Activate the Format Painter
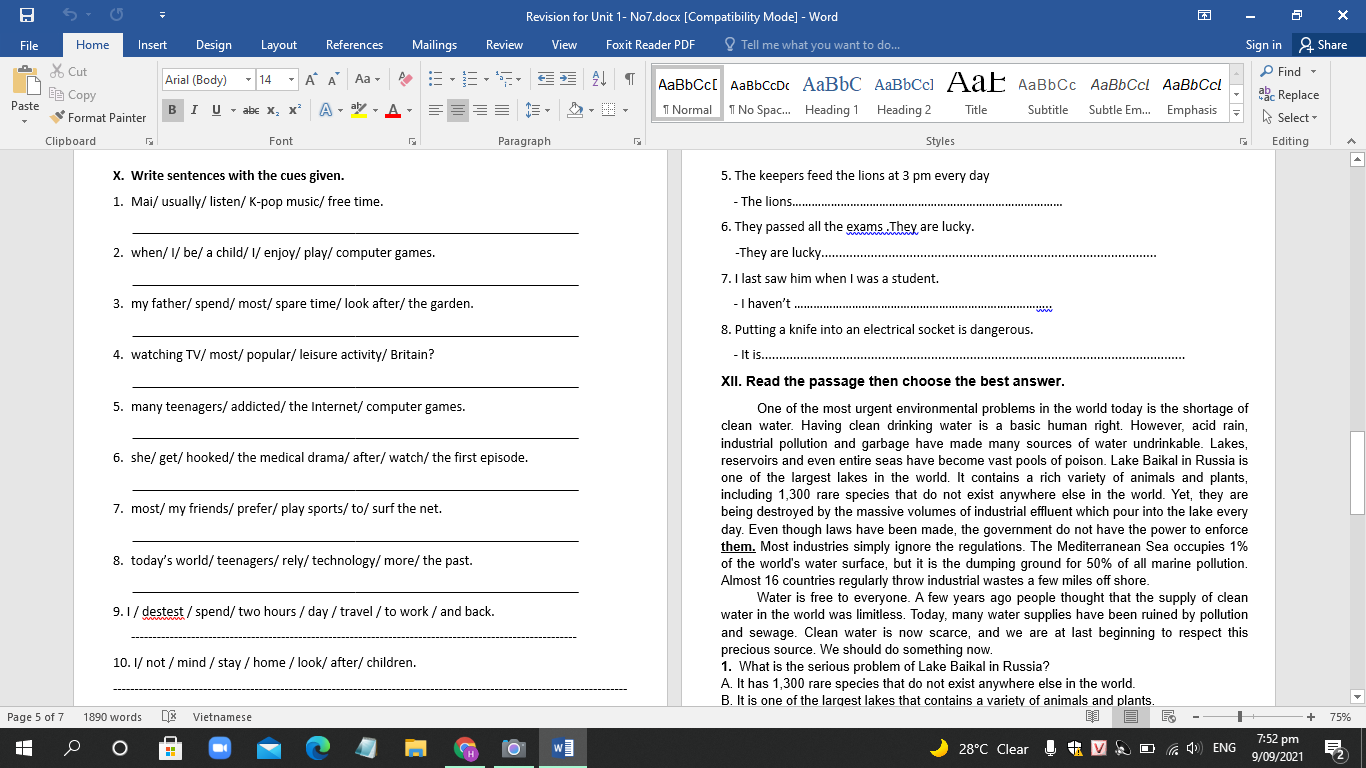Image resolution: width=1366 pixels, height=768 pixels. 98,117
